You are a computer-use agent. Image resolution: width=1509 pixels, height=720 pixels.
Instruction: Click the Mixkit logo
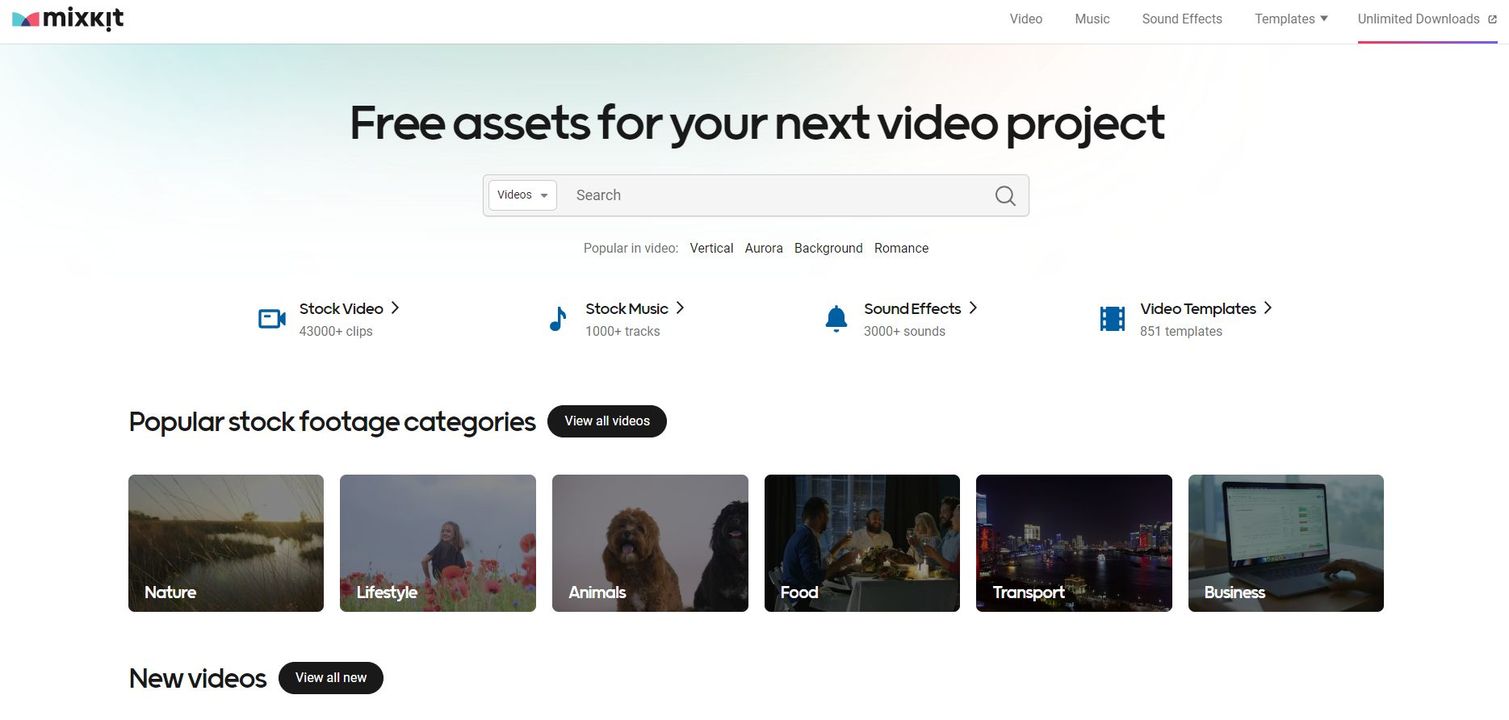click(x=68, y=19)
